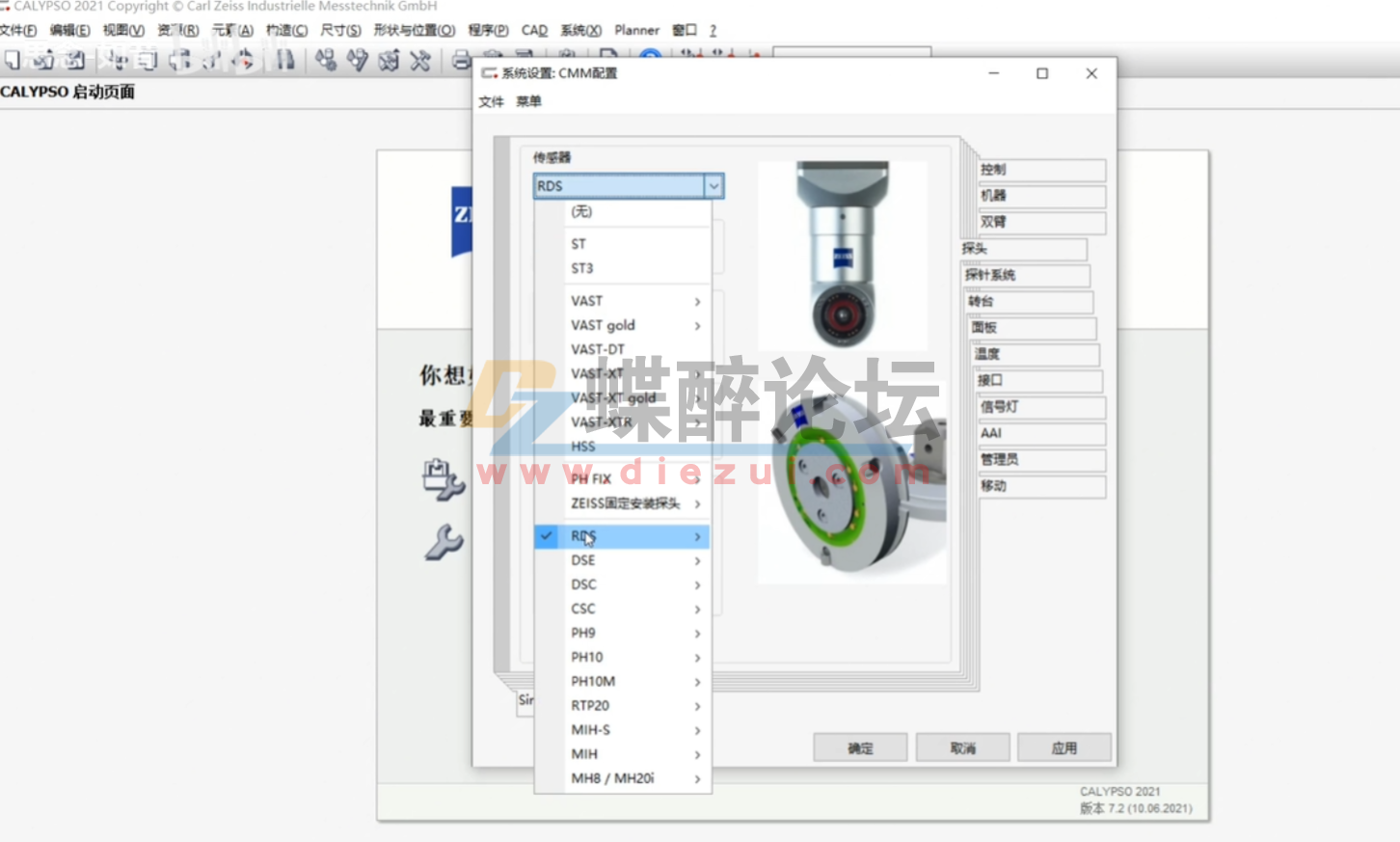Click the printer icon on the toolbar

coord(460,60)
